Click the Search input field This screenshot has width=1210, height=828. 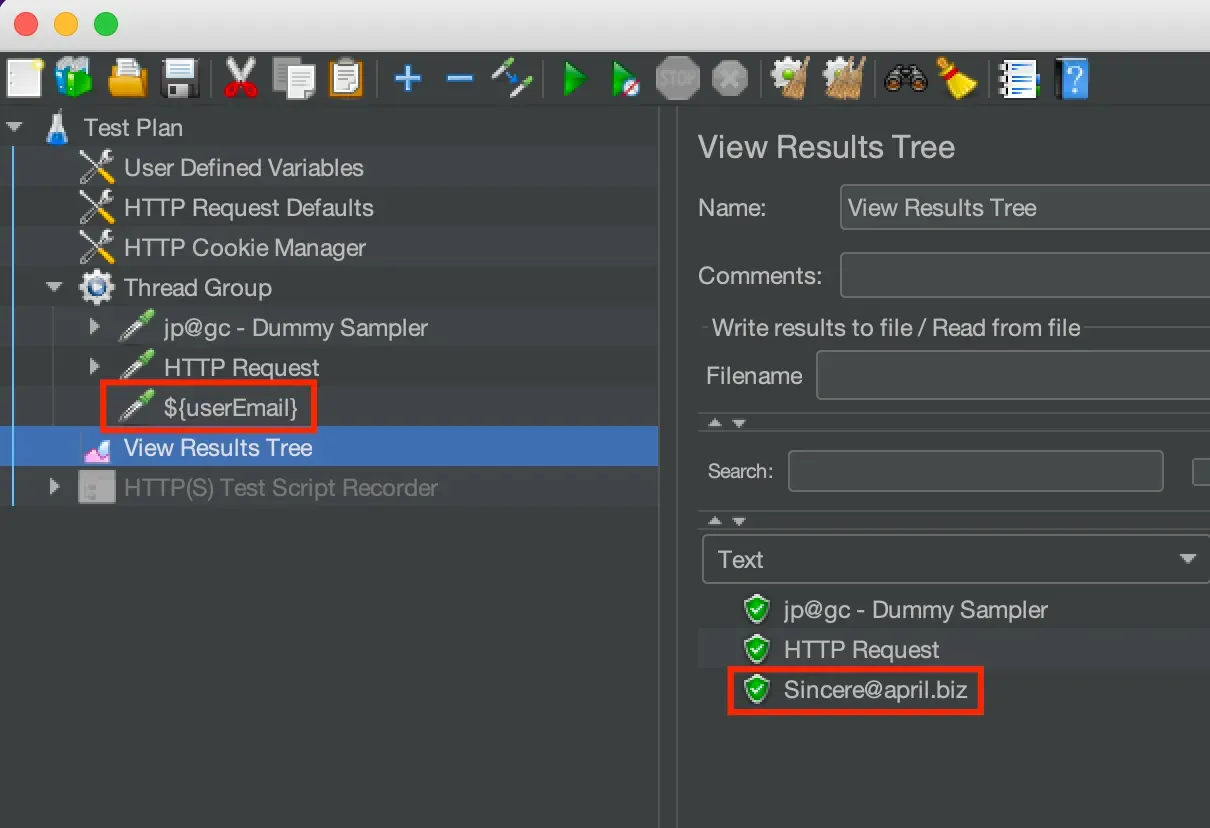coord(975,471)
